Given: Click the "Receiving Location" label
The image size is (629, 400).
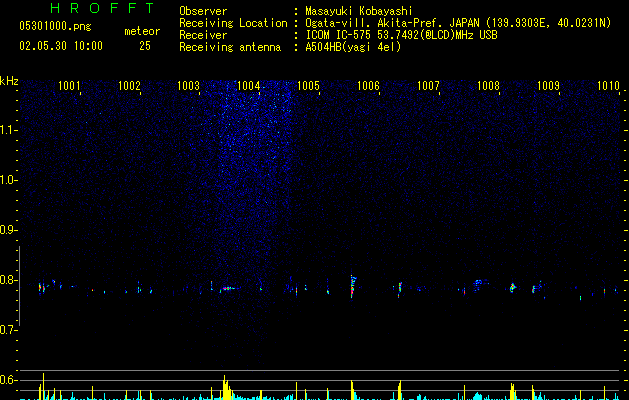Looking at the screenshot, I should pos(233,23).
